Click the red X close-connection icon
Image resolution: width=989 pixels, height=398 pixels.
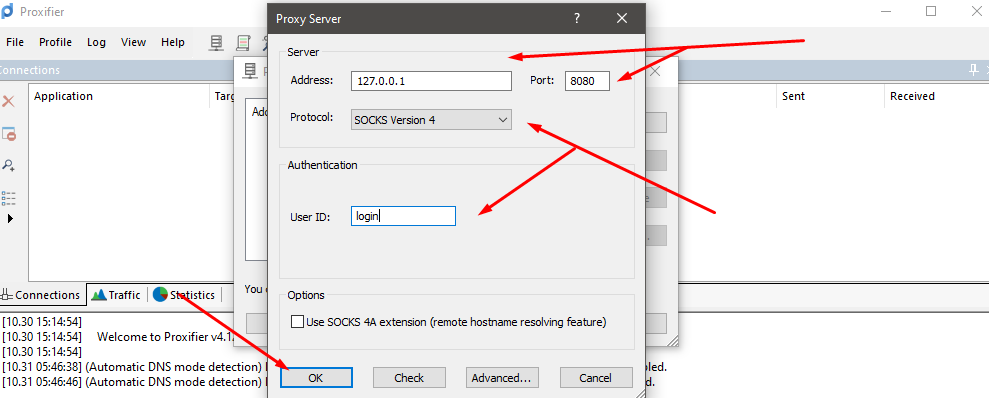pos(8,102)
